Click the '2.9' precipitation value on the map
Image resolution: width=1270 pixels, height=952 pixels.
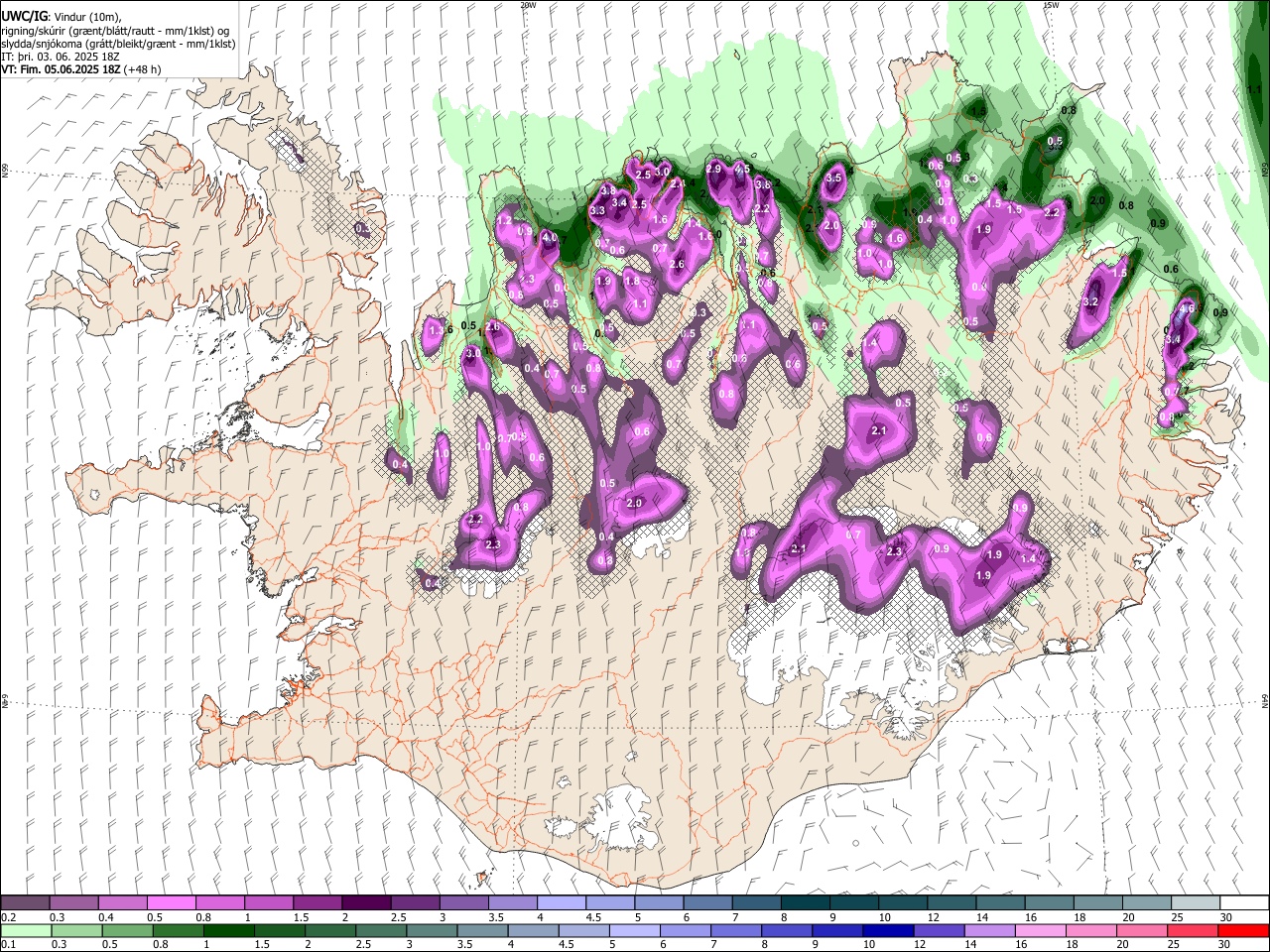point(713,170)
